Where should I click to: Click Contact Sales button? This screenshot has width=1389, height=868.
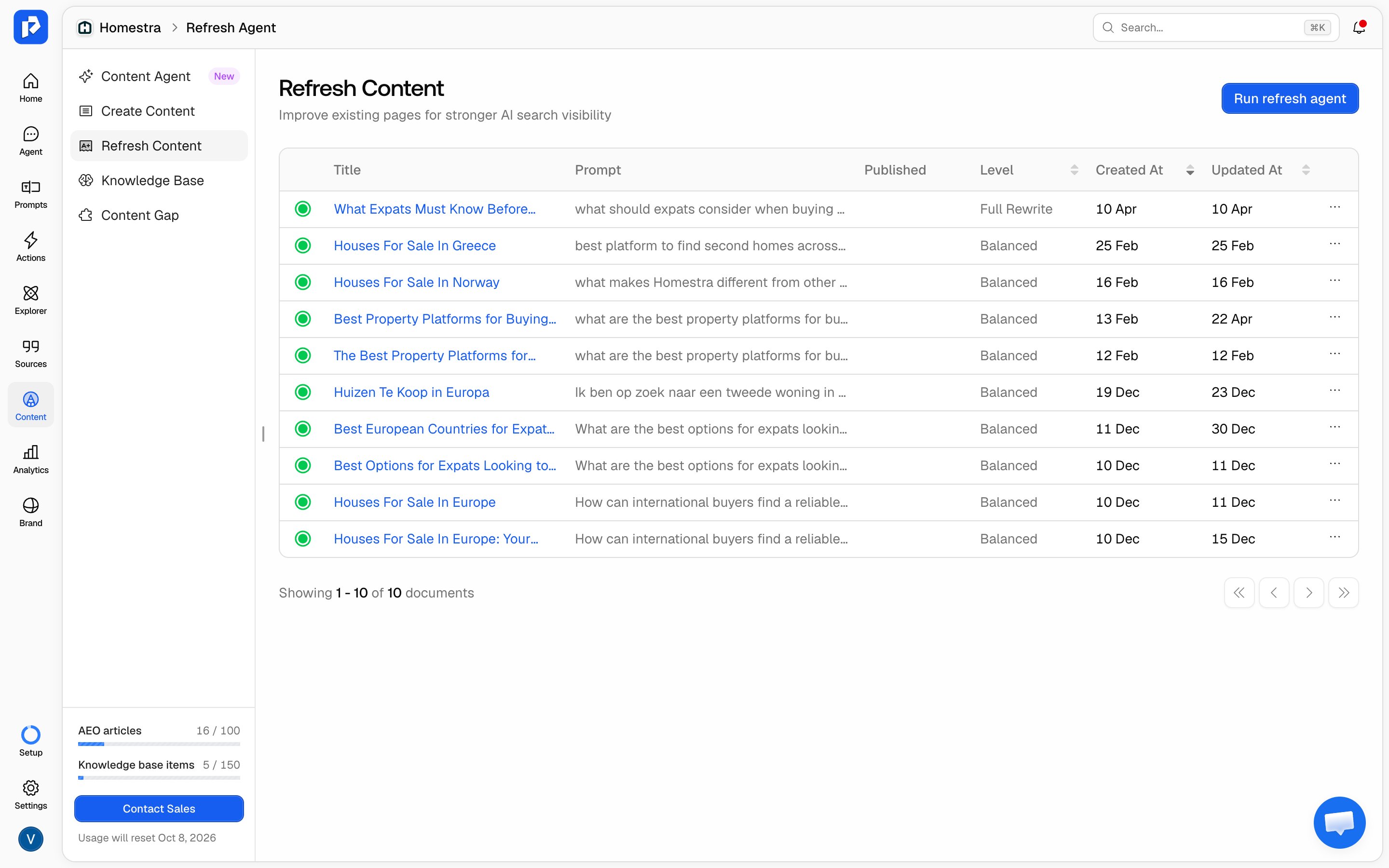pos(159,808)
